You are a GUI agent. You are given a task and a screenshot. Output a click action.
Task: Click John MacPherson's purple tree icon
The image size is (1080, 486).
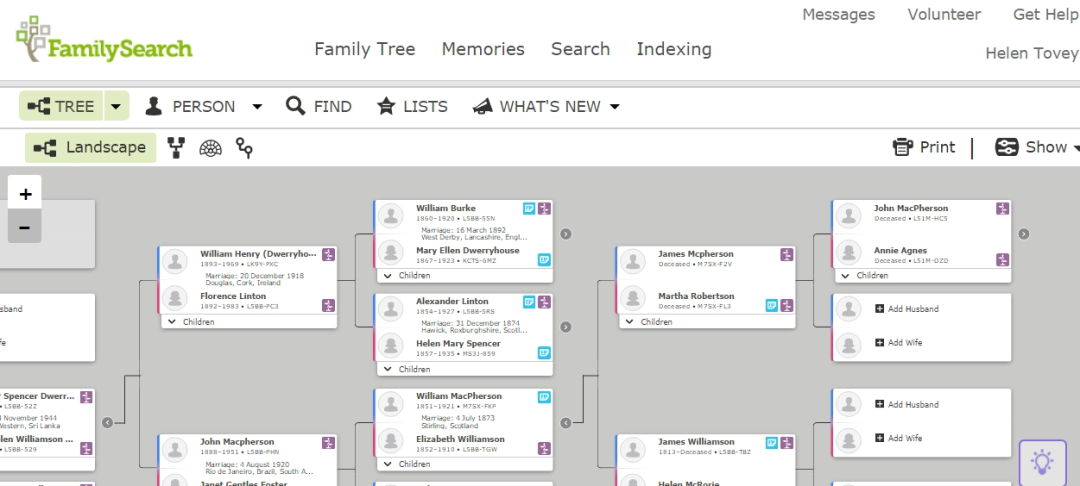(1002, 208)
